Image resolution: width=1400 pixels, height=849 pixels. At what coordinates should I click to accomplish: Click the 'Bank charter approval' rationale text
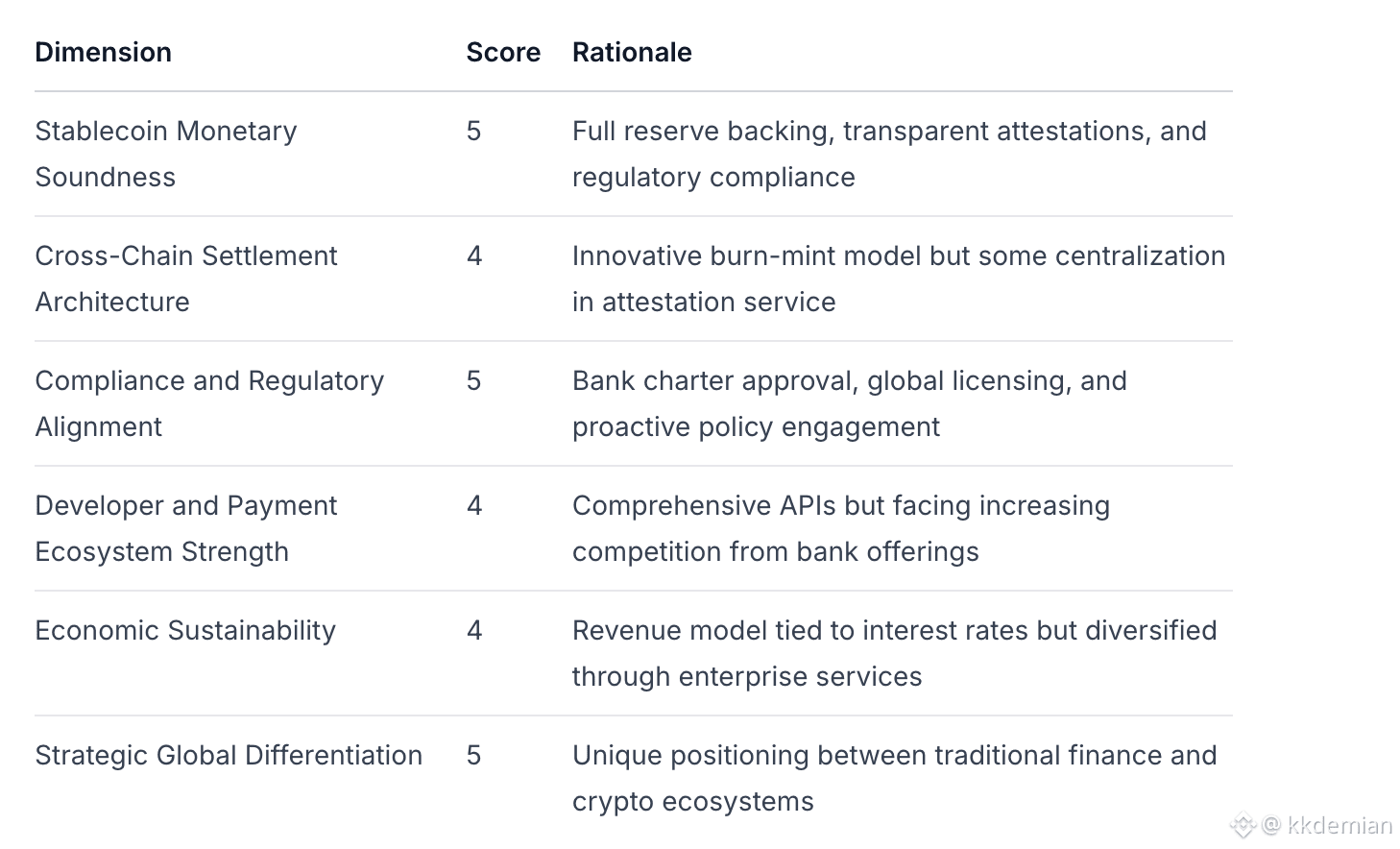[x=850, y=403]
